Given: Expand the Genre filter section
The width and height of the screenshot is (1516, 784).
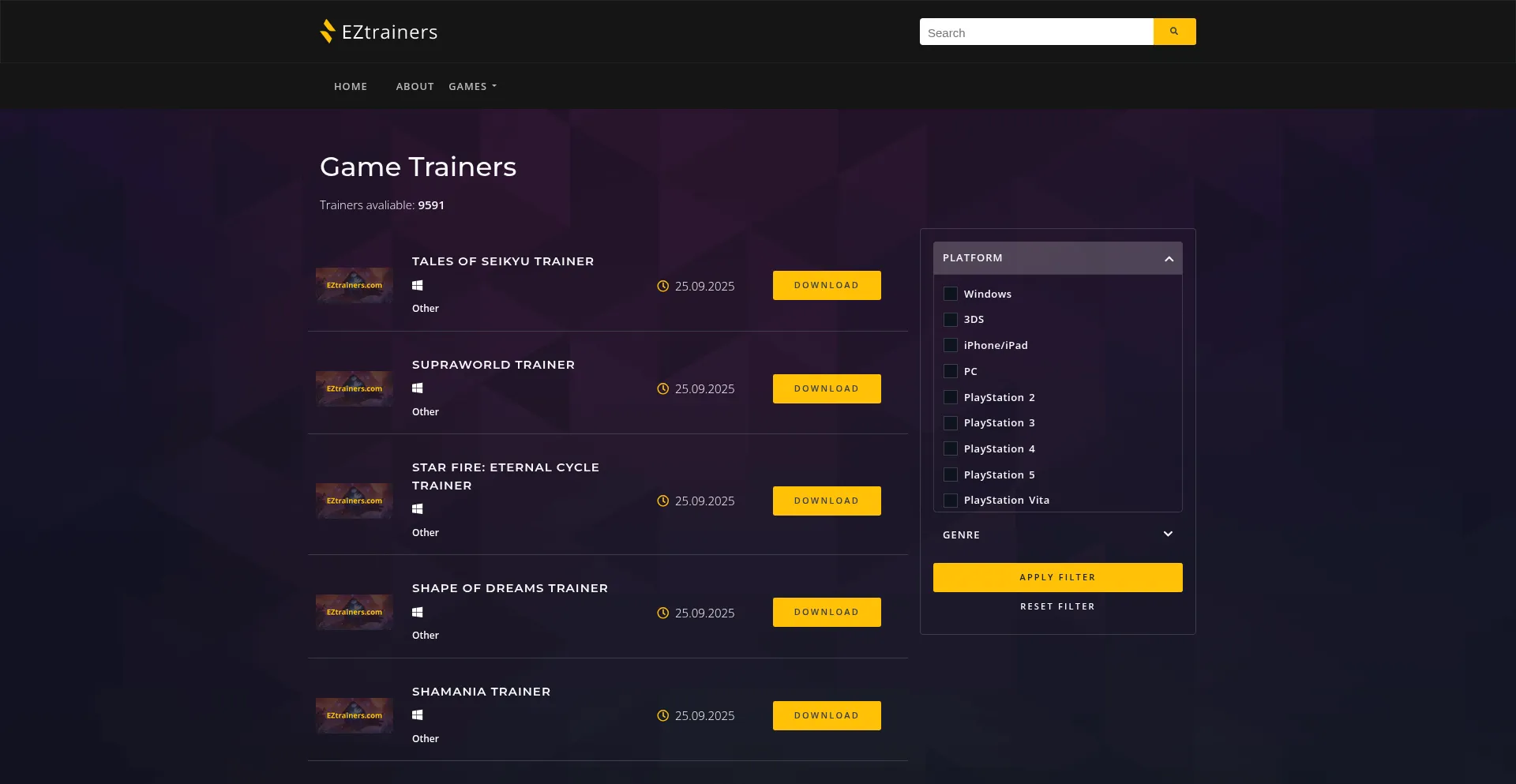Looking at the screenshot, I should (x=1168, y=535).
